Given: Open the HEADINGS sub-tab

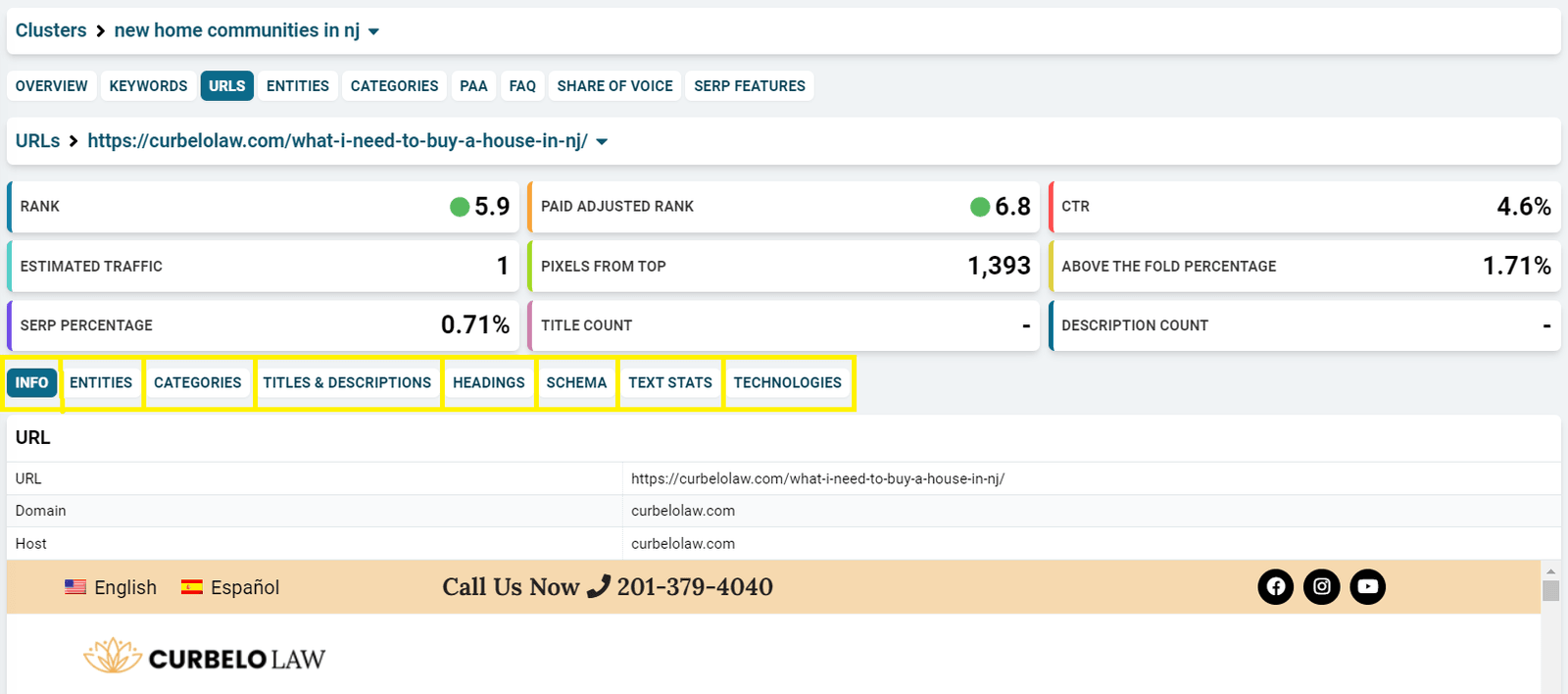Looking at the screenshot, I should tap(489, 382).
